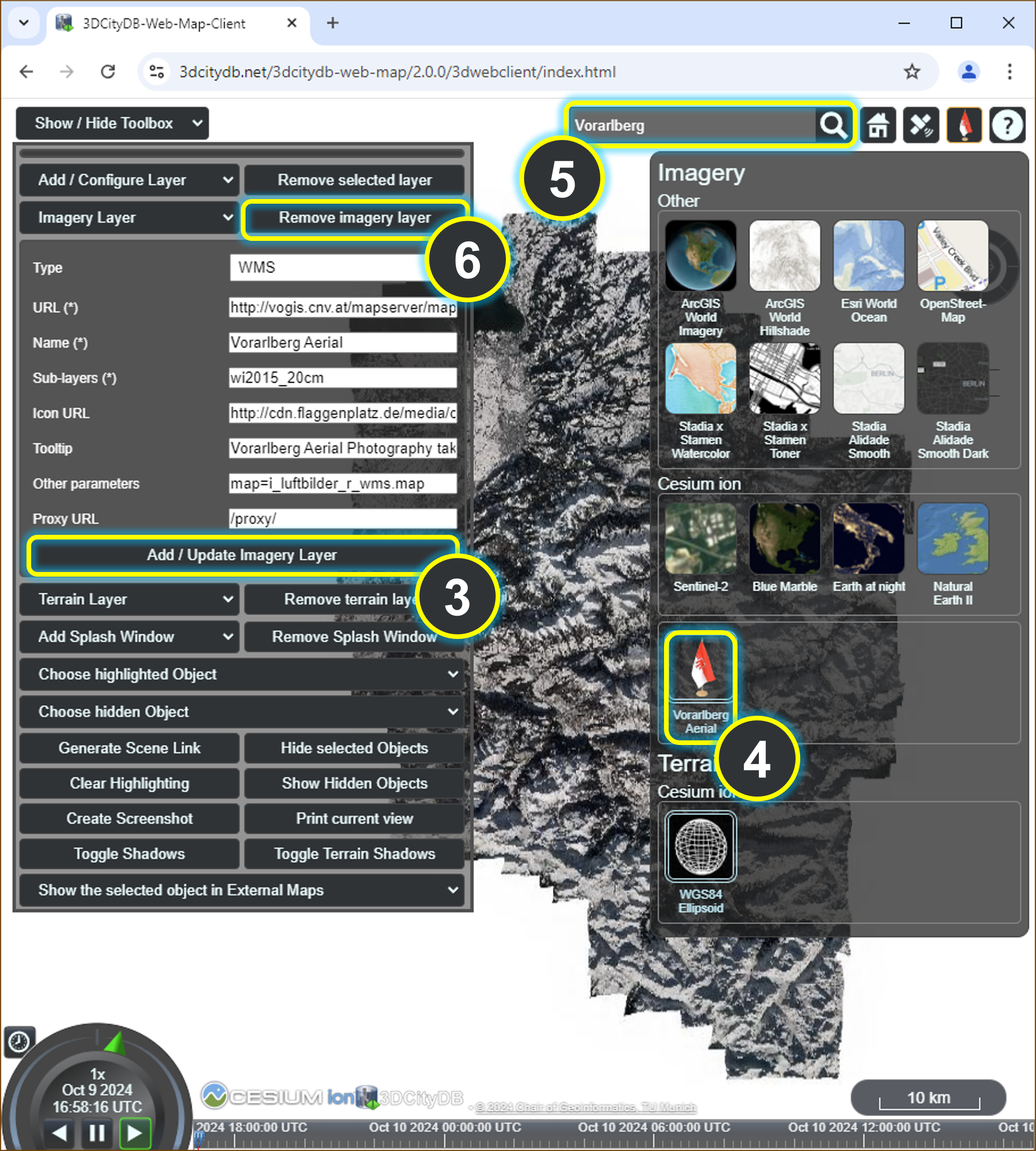Expand Show / Hide Toolbox dropdown
This screenshot has height=1151, width=1036.
pos(112,123)
